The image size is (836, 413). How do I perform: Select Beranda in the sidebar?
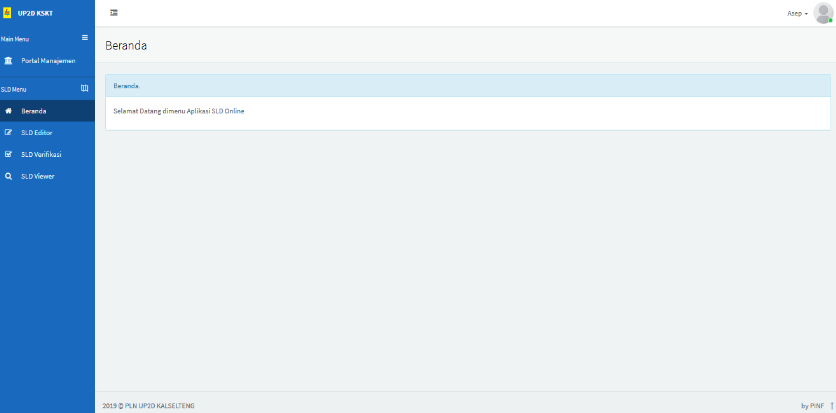tap(34, 111)
